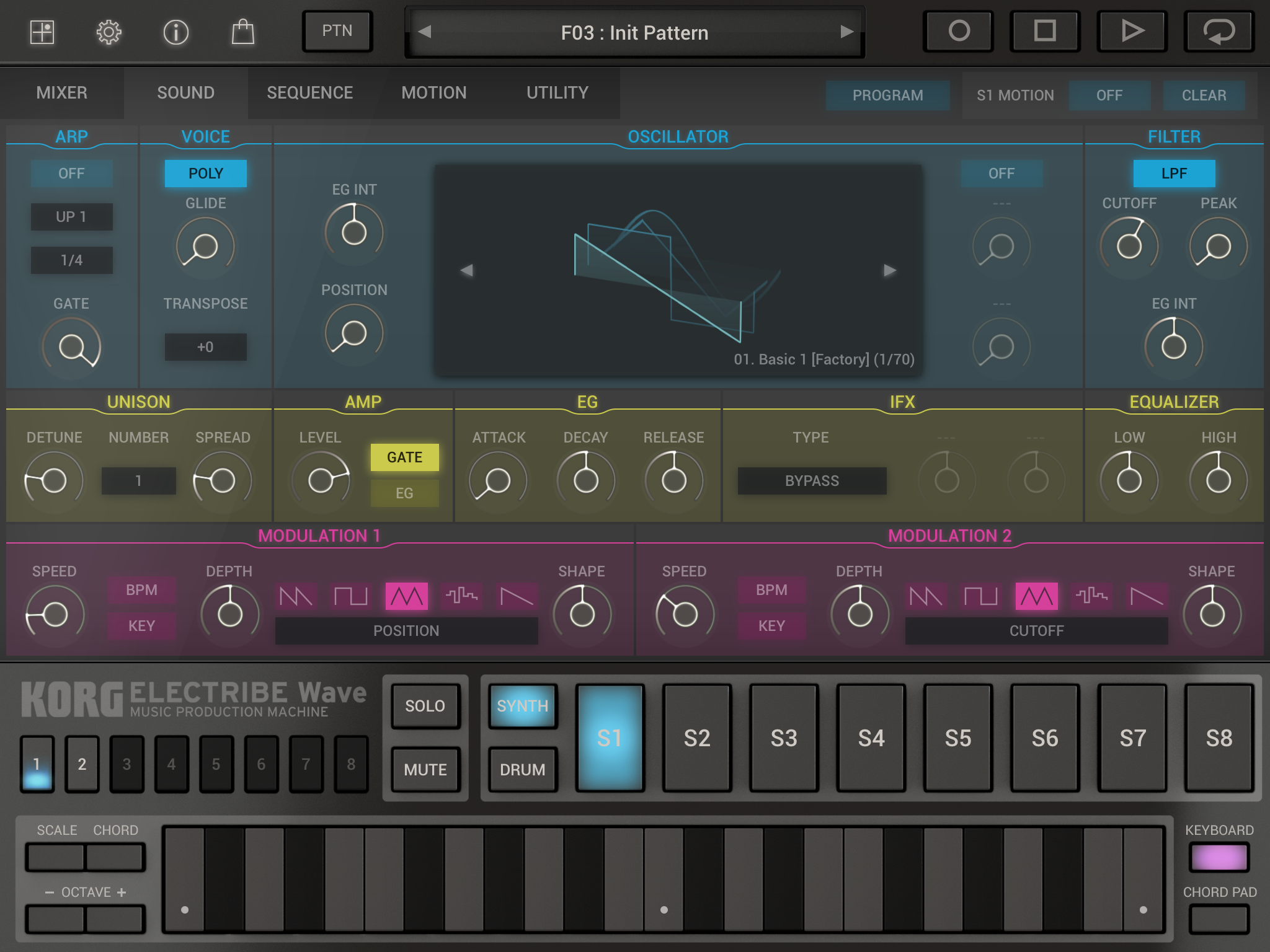Screen dimensions: 1270x952
Task: Go to next wavetable with right arrow
Action: 889,270
